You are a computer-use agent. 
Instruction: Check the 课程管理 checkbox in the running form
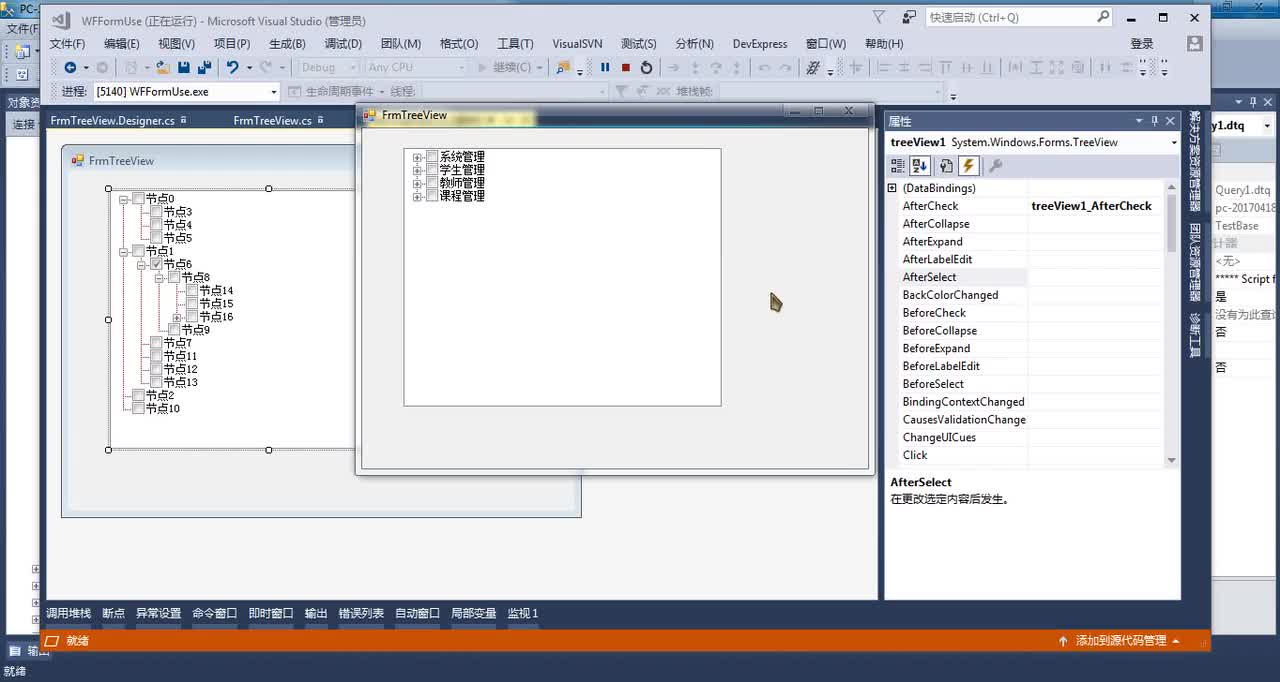(432, 196)
